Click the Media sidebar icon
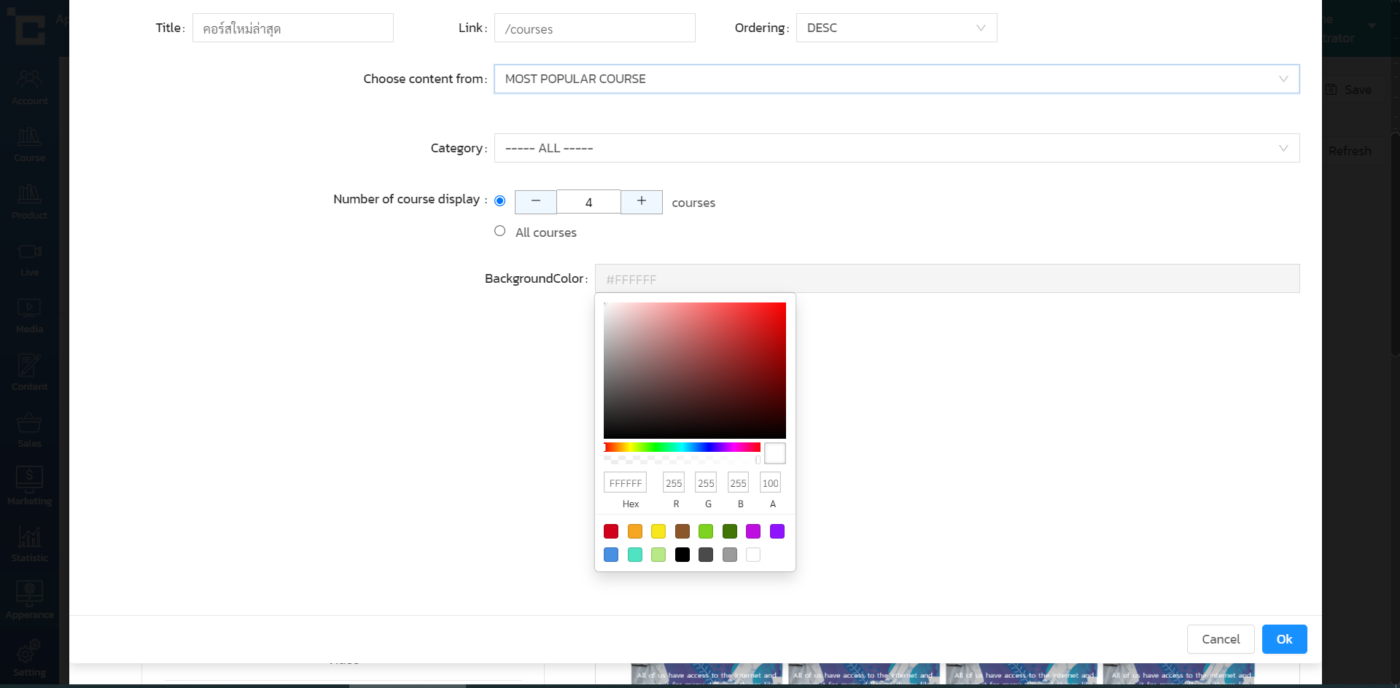The image size is (1400, 688). 29,314
